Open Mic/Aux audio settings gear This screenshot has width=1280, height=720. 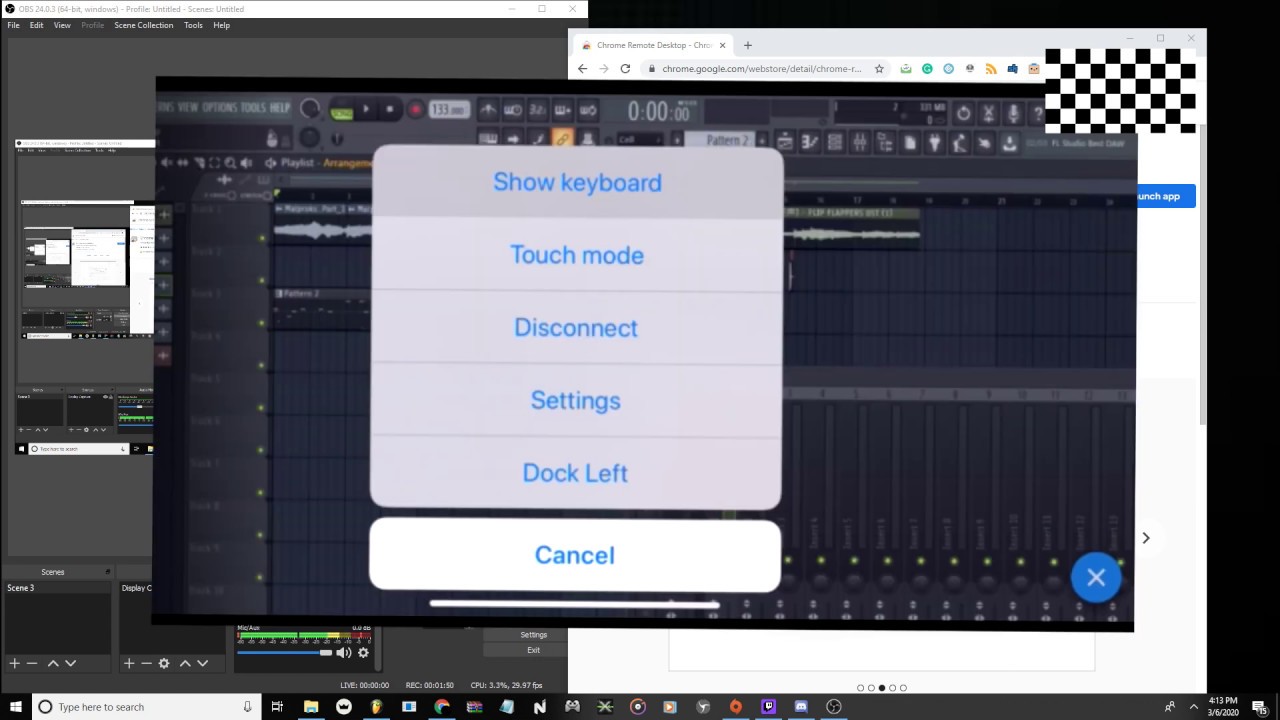tap(363, 652)
